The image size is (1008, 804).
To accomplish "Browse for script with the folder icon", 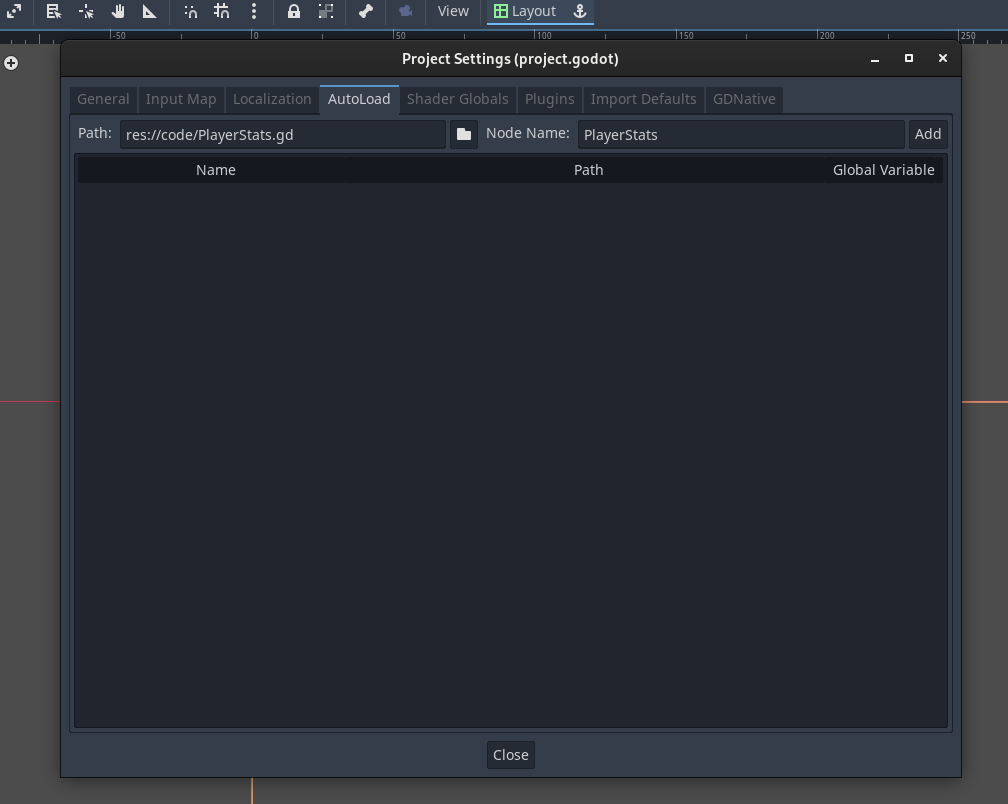I will pyautogui.click(x=464, y=134).
